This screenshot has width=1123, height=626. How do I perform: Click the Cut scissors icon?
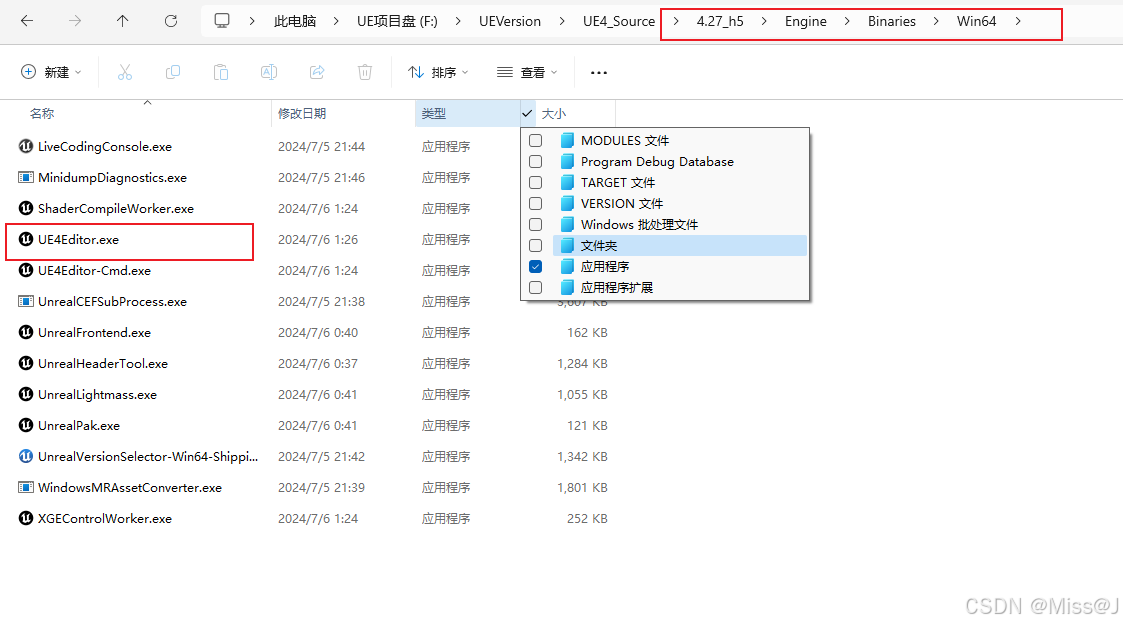125,72
